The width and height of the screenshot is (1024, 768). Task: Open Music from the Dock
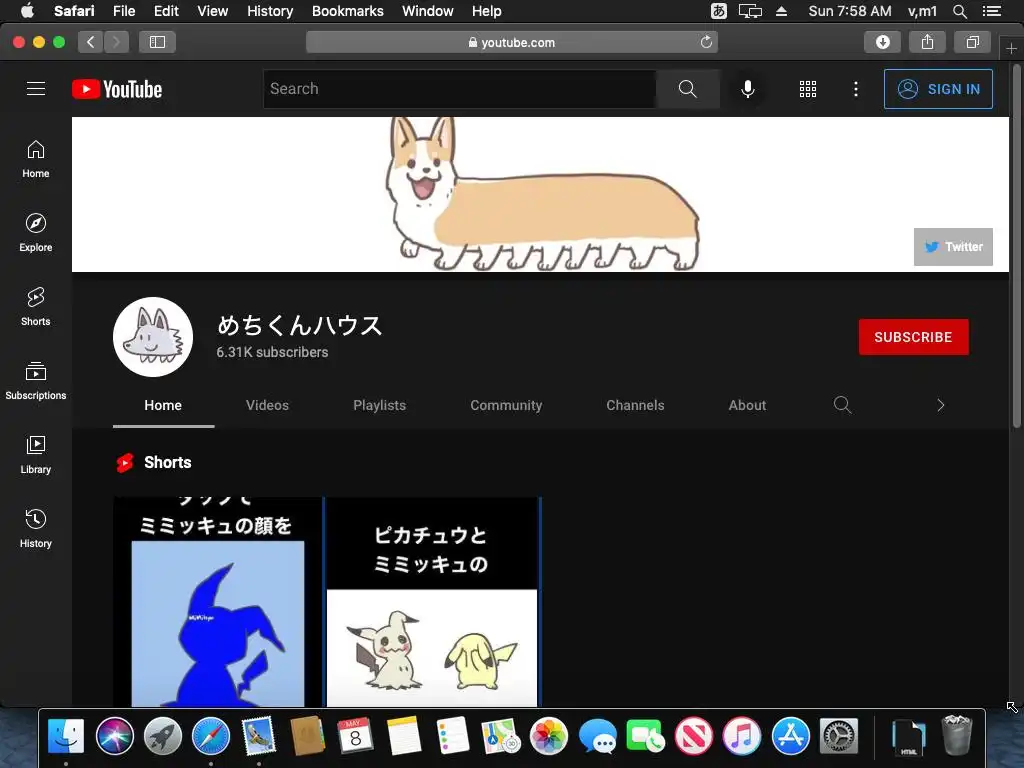coord(742,736)
